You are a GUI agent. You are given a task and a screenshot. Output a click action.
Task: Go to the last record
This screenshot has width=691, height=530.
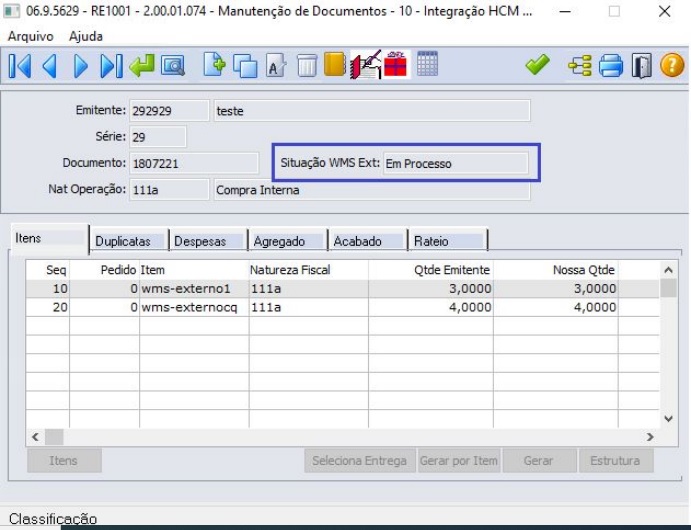111,66
